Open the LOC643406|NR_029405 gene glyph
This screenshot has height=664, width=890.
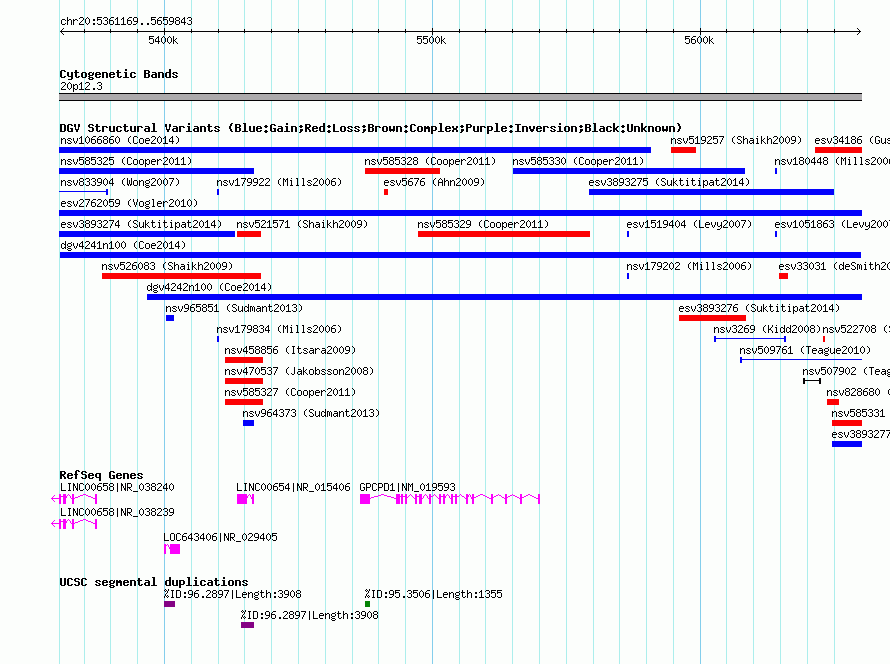tap(172, 549)
